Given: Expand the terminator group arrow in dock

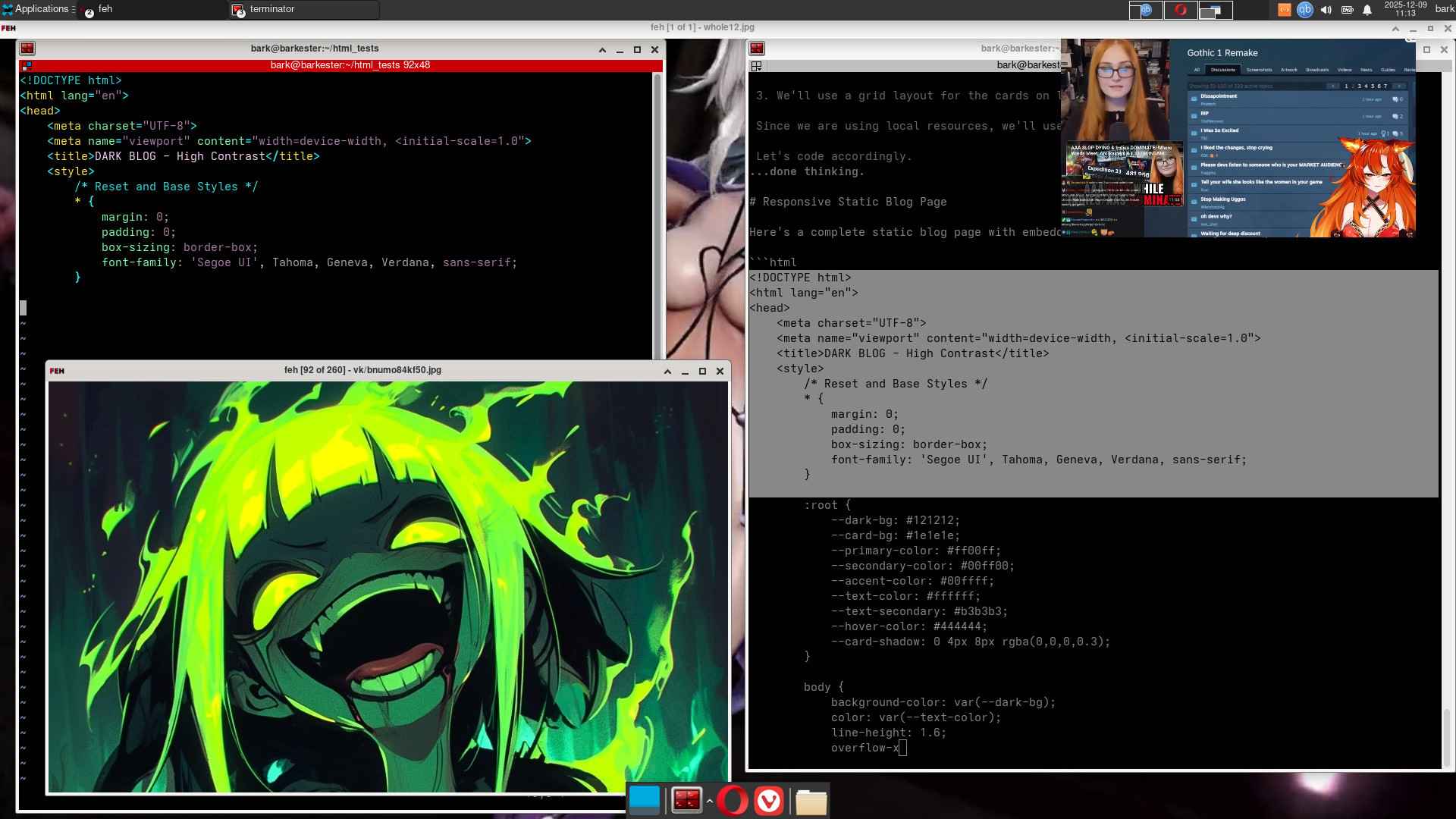Looking at the screenshot, I should (x=709, y=801).
